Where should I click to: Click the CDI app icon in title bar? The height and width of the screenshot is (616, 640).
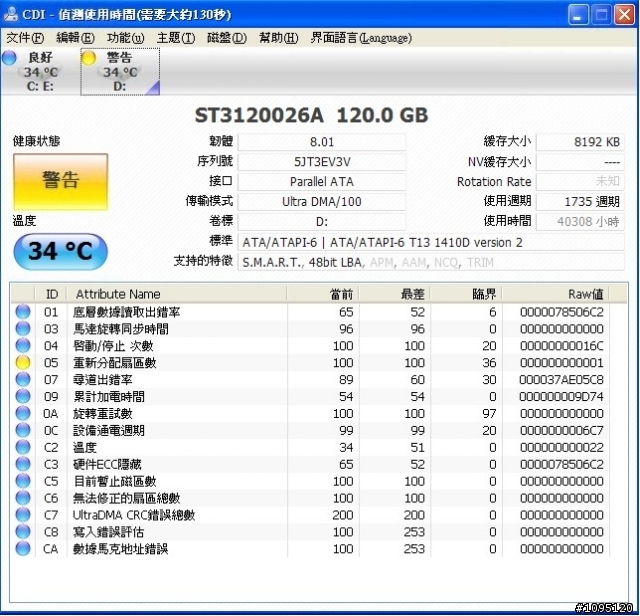11,14
